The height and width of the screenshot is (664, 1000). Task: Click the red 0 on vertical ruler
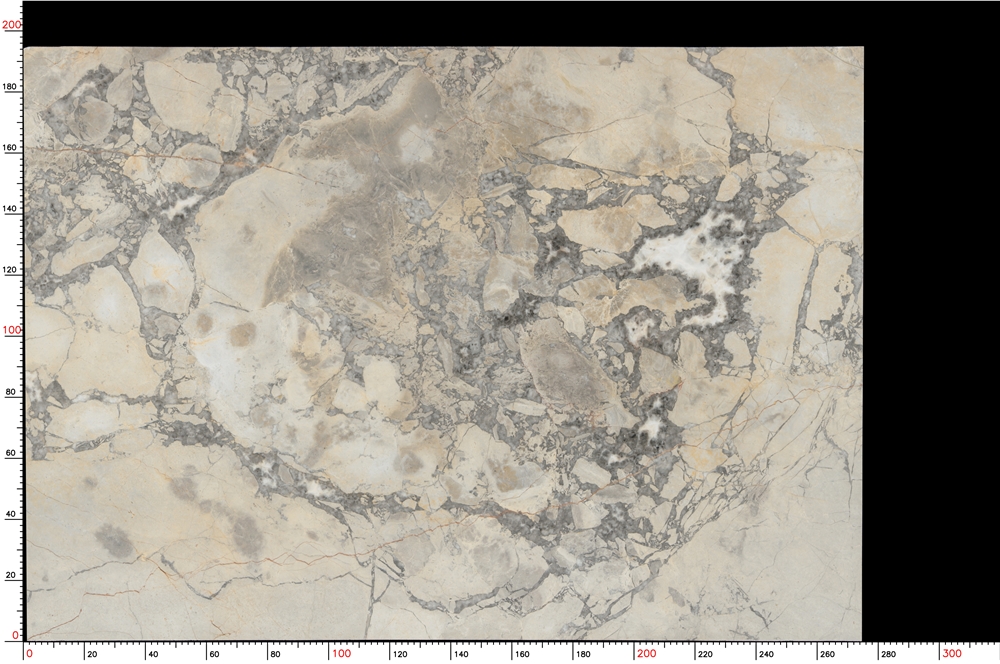(x=15, y=635)
